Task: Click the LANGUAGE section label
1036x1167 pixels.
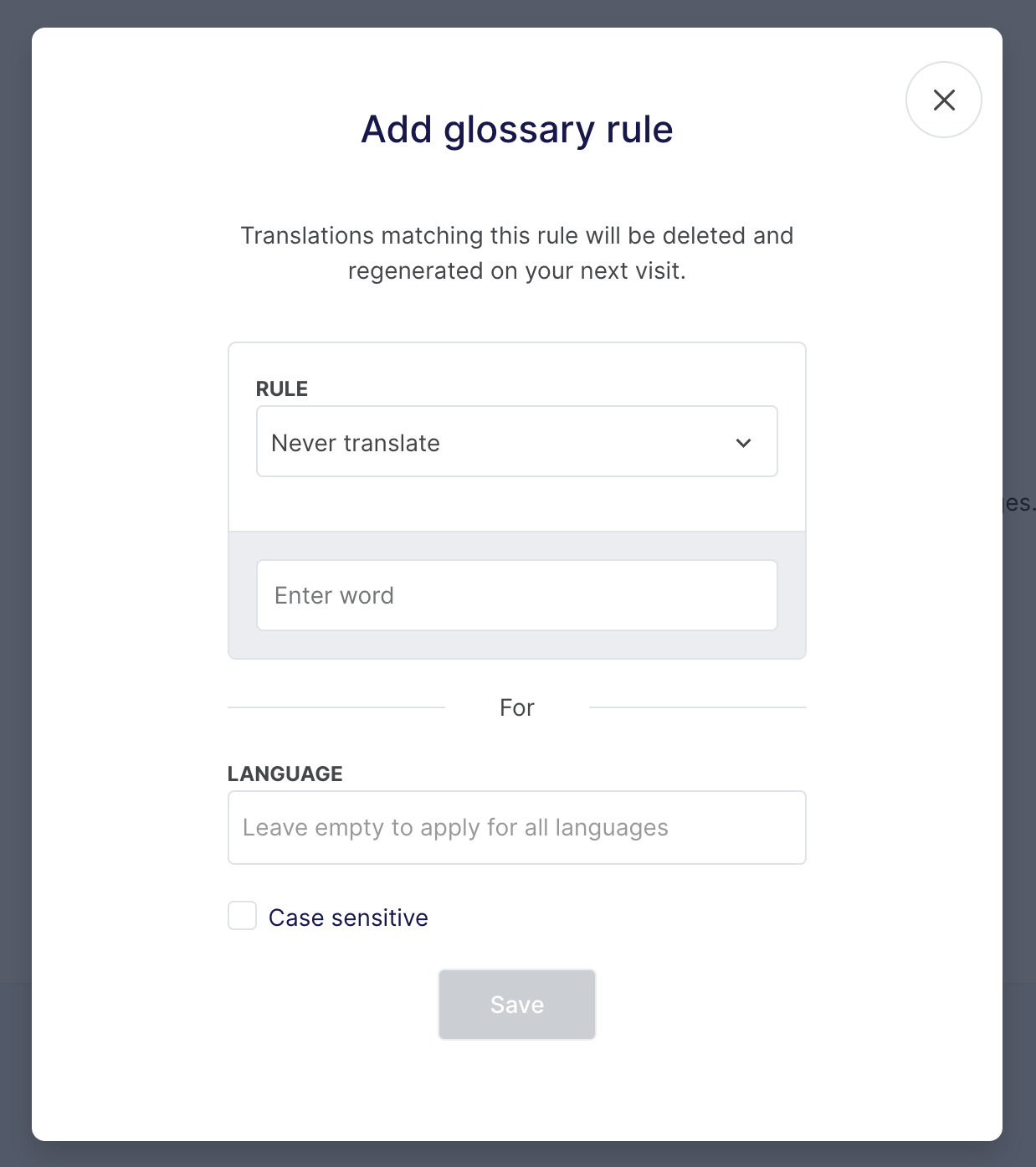Action: [285, 774]
